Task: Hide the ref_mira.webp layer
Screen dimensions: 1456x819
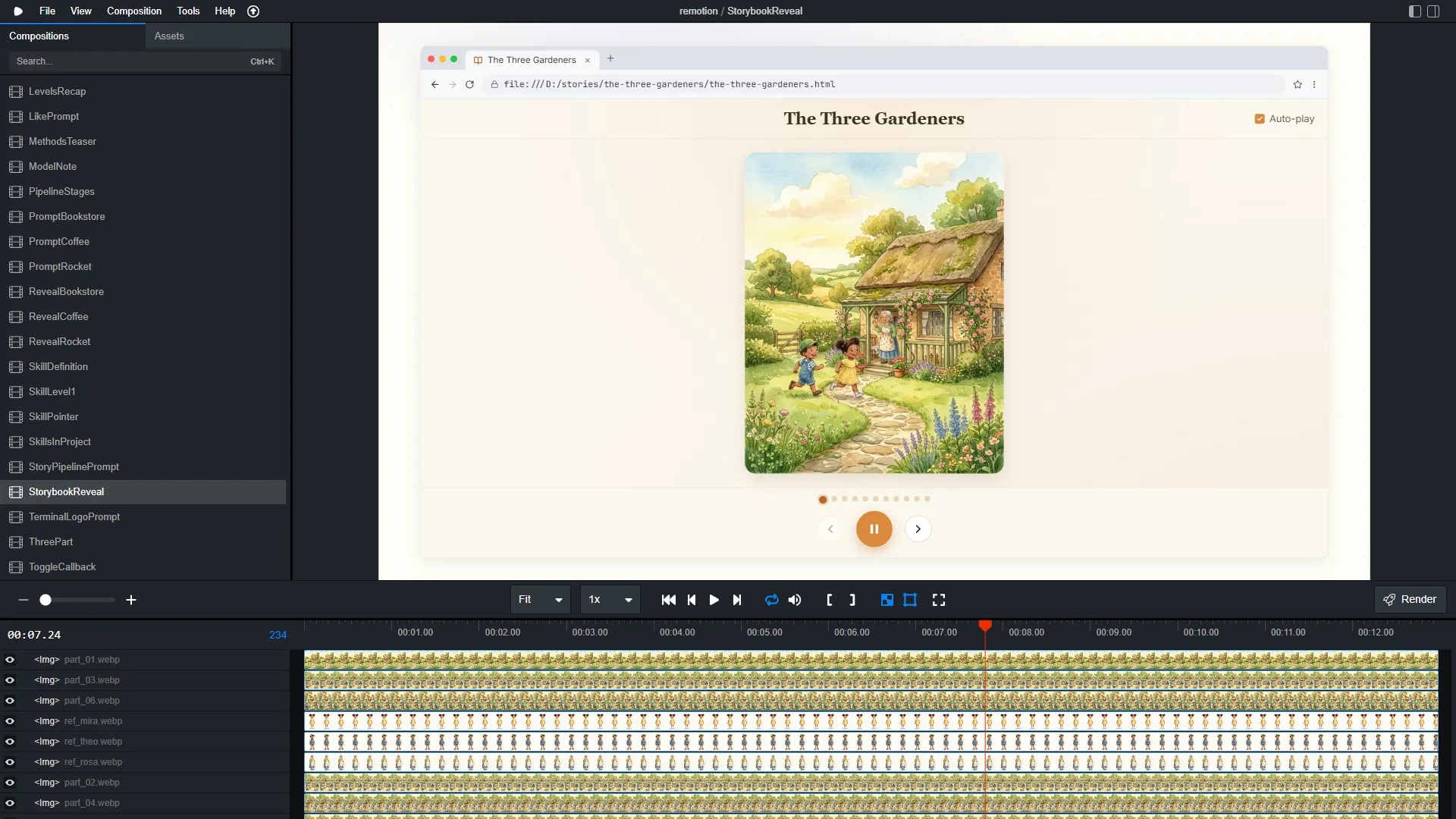Action: click(x=10, y=721)
